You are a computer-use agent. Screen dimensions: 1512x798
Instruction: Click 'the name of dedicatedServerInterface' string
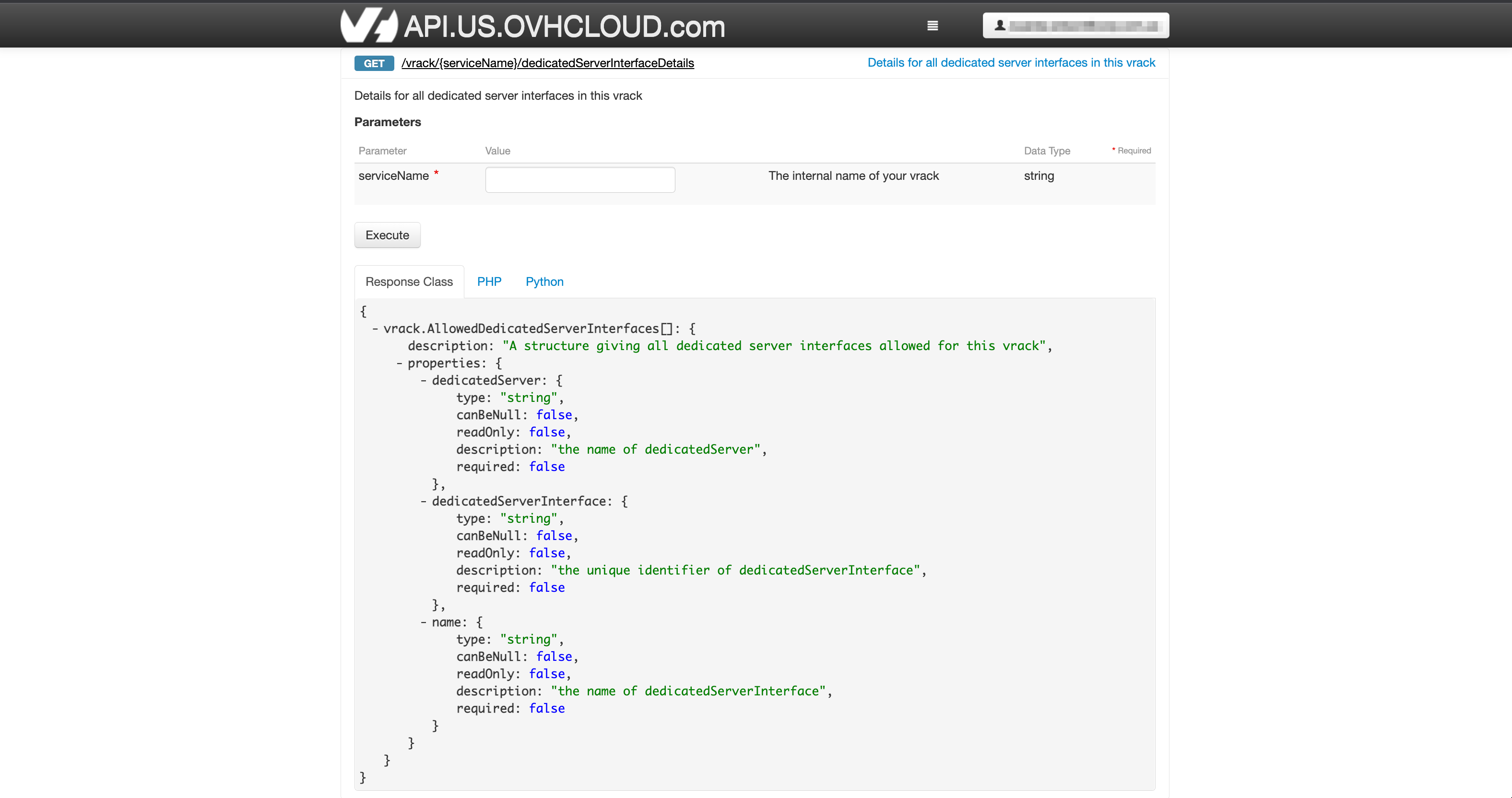(x=688, y=691)
